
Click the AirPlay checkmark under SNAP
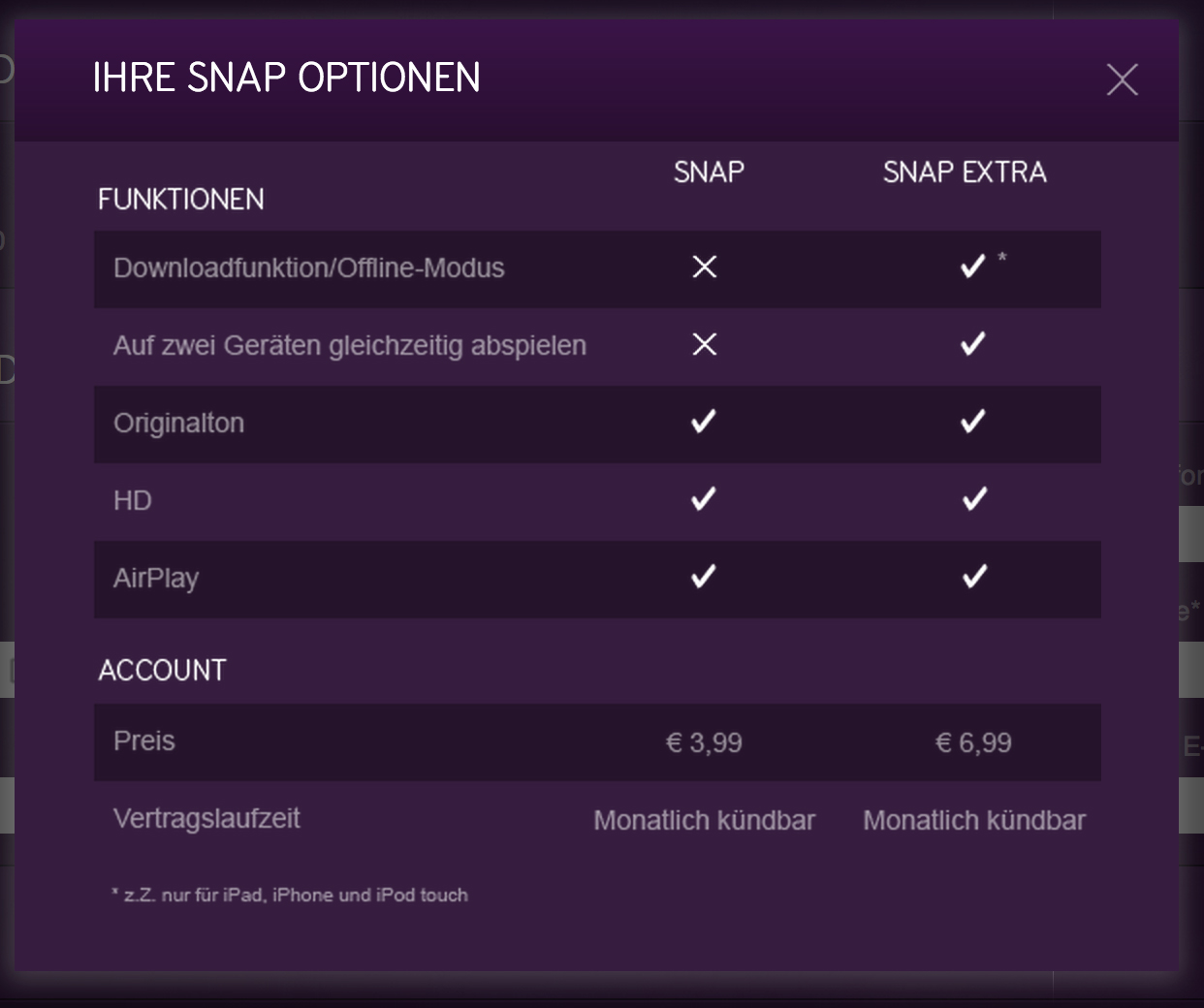(703, 577)
